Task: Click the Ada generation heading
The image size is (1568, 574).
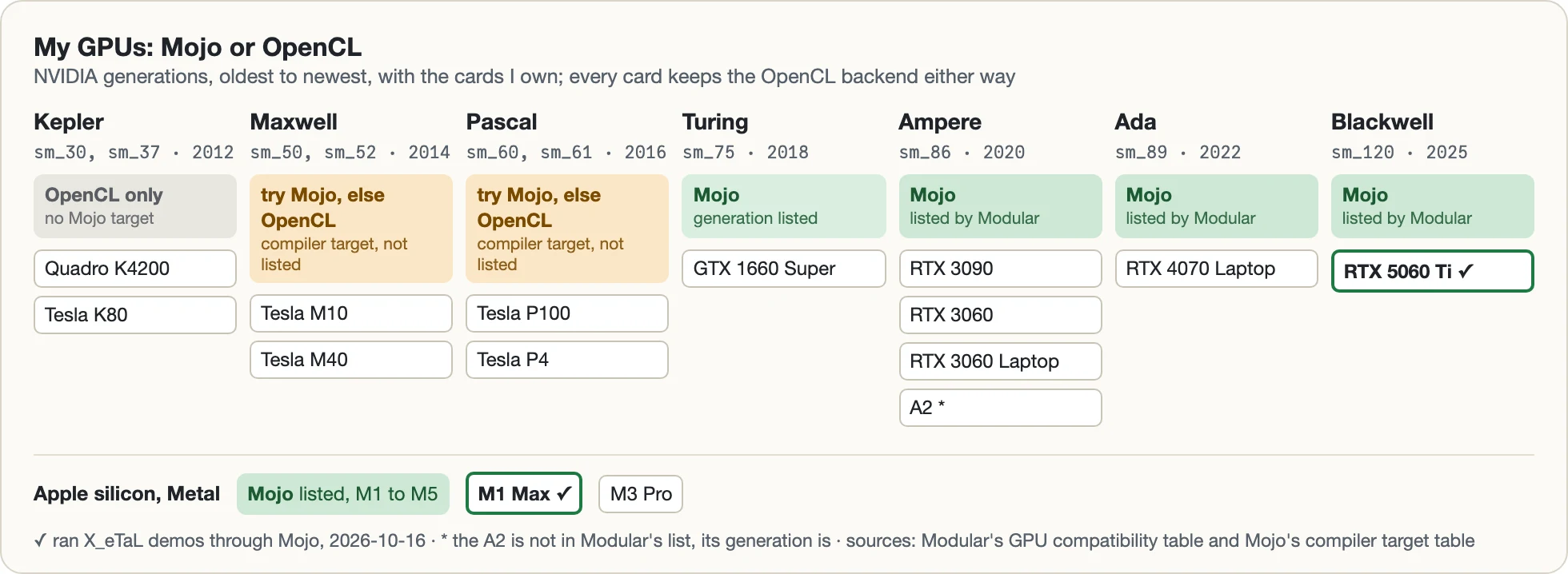Action: click(1135, 122)
